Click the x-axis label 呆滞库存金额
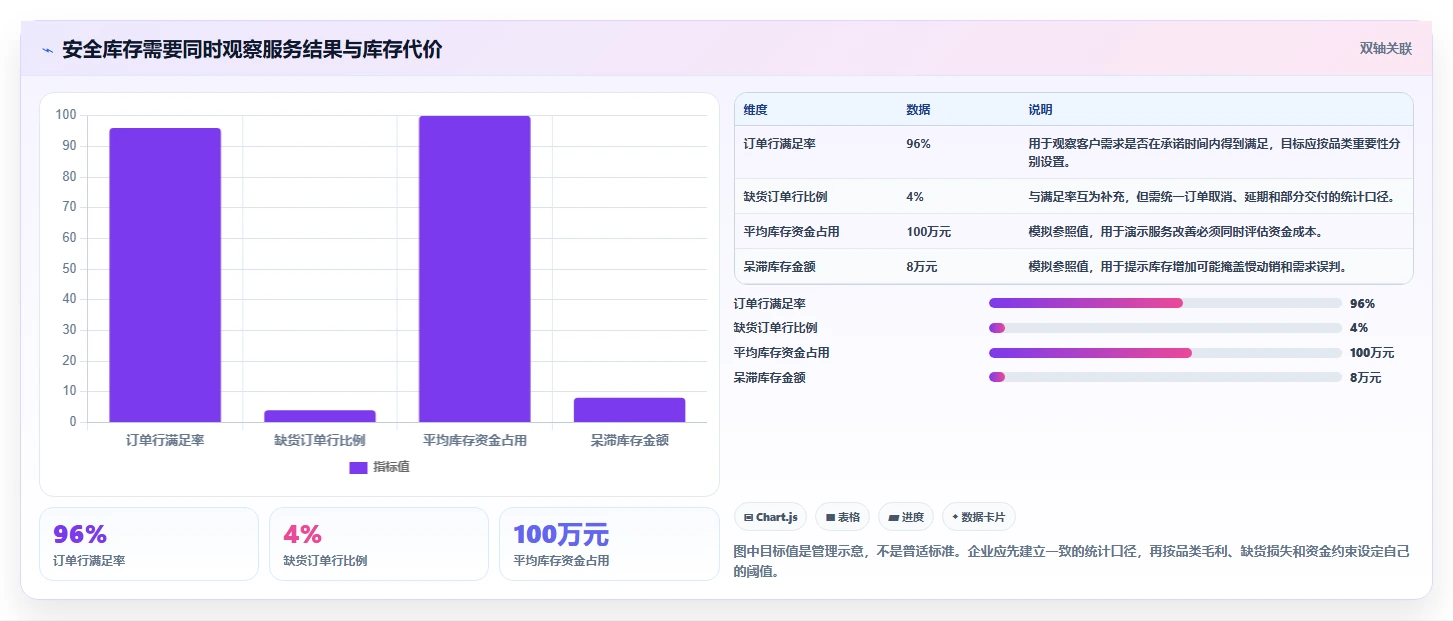1453x621 pixels. click(630, 440)
